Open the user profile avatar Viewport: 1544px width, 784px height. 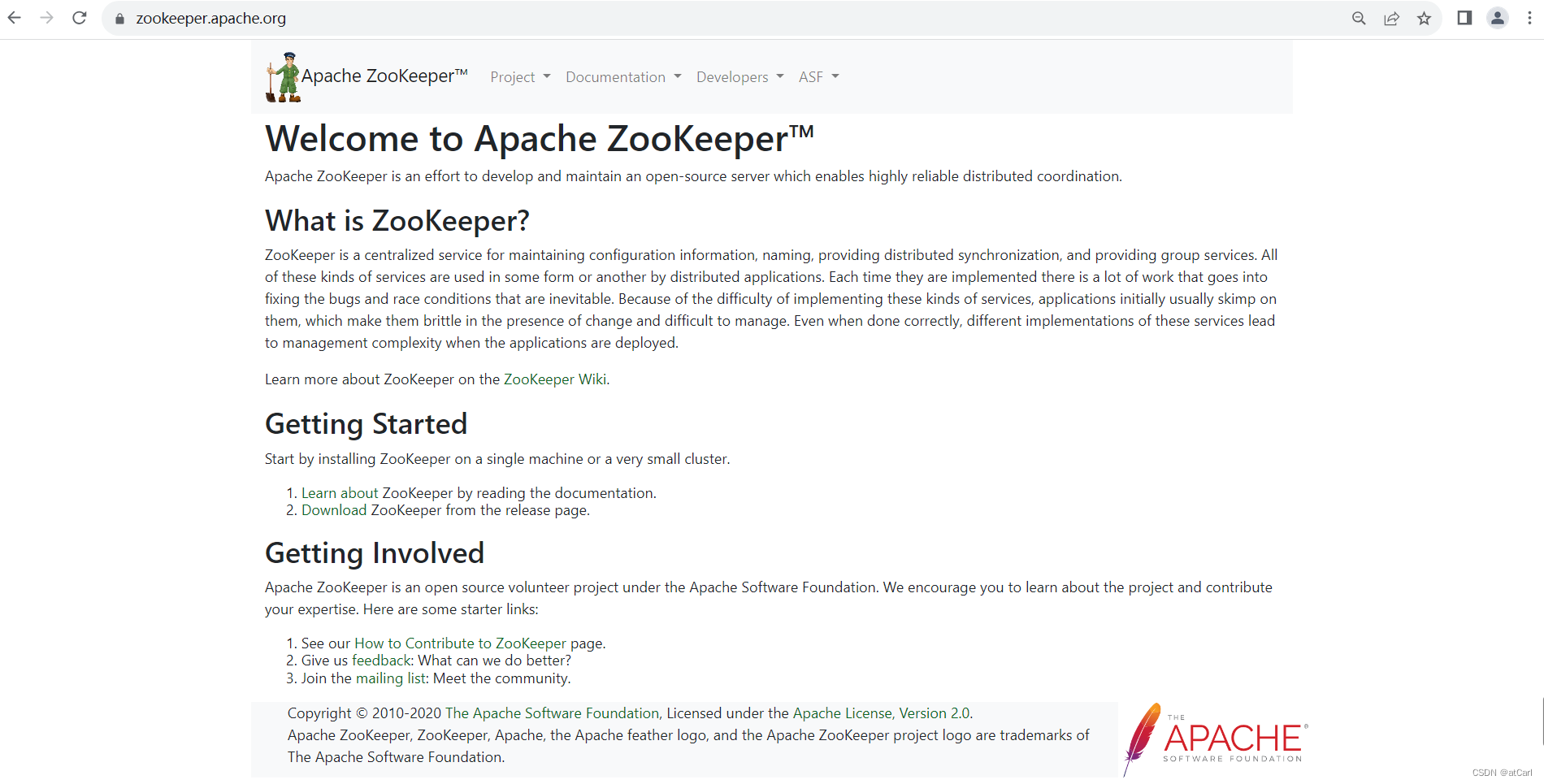1498,18
